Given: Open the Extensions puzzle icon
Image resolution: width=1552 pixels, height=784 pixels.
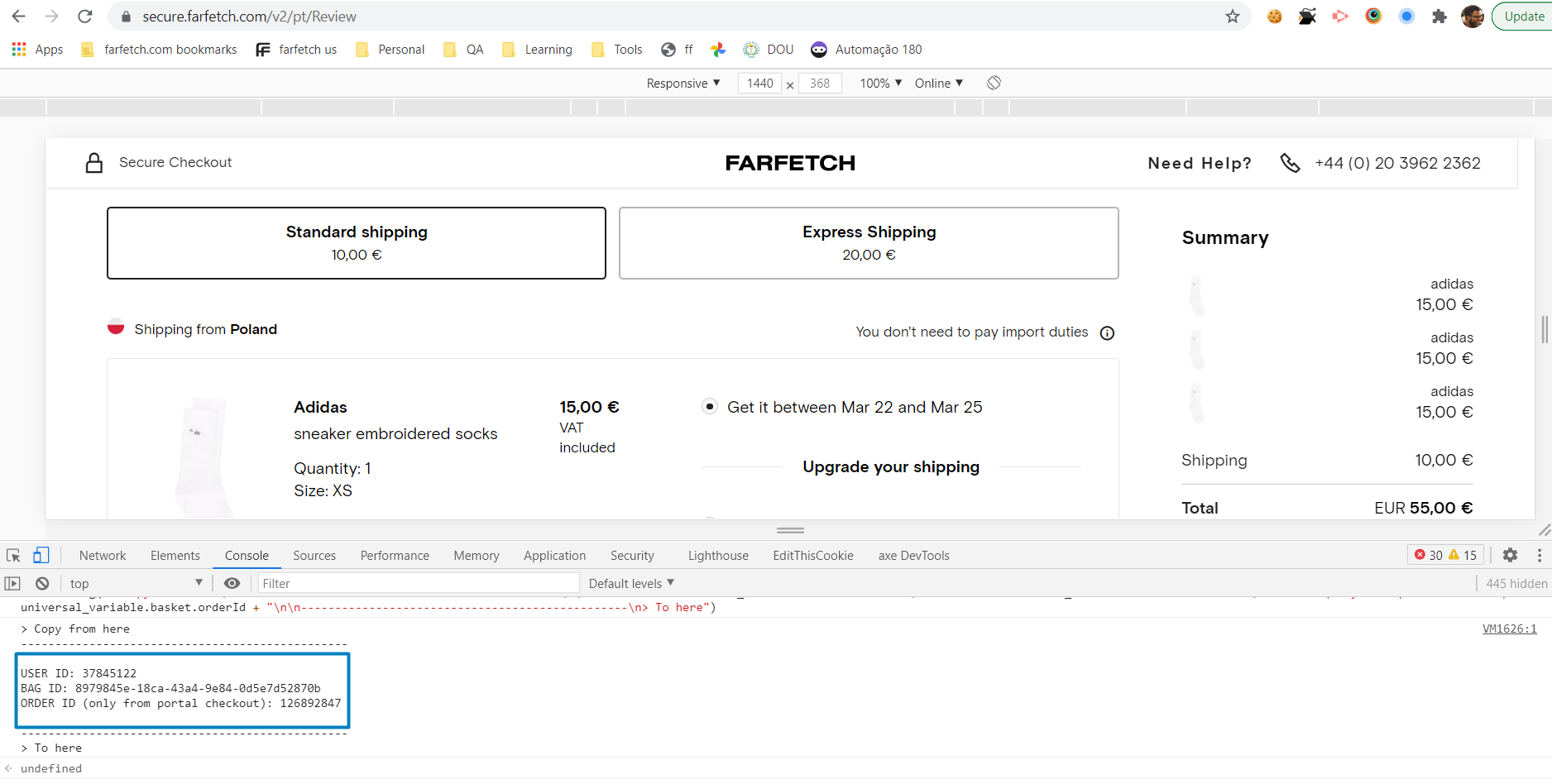Looking at the screenshot, I should [x=1439, y=17].
